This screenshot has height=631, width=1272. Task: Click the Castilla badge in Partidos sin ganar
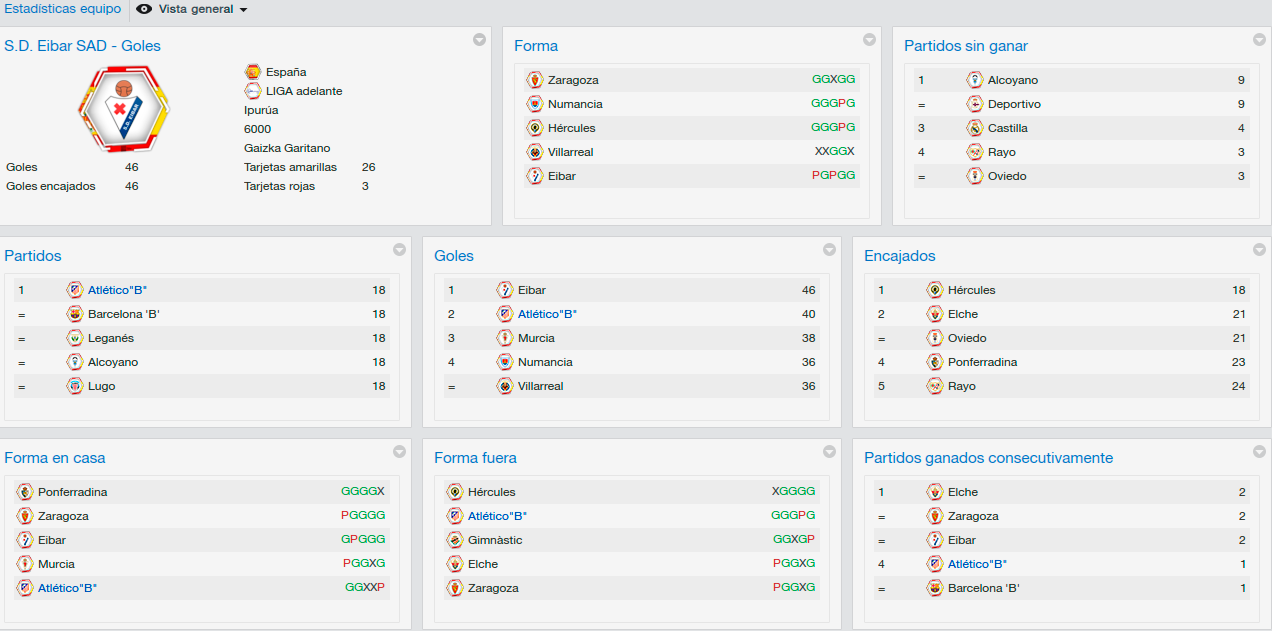[x=975, y=128]
